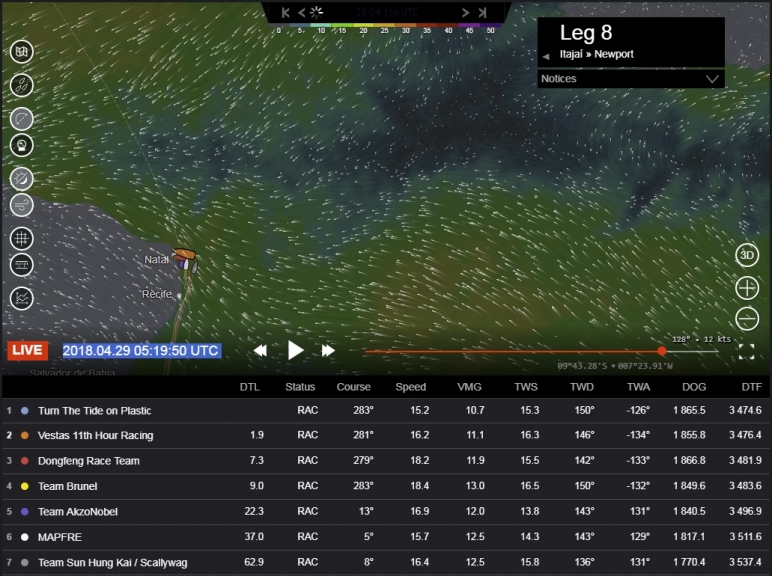
Task: Select the route arc tool icon
Action: tap(22, 119)
